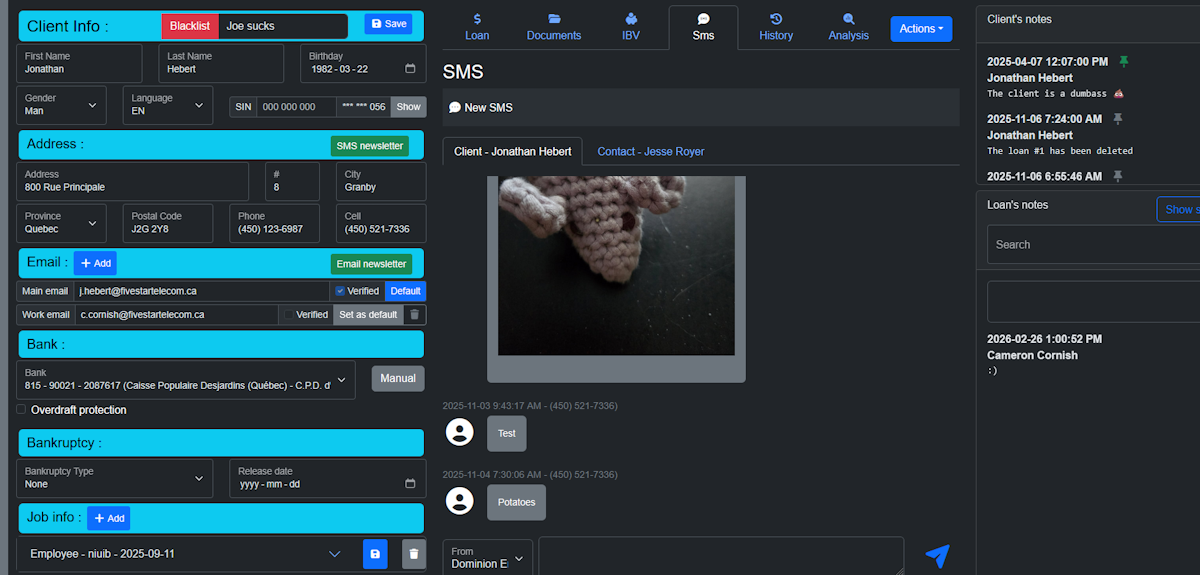Show the full SIN number
Screen dimensions: 1200x575
408,107
